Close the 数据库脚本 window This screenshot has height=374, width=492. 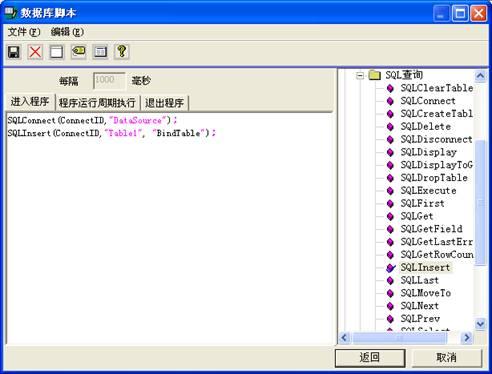[x=479, y=13]
